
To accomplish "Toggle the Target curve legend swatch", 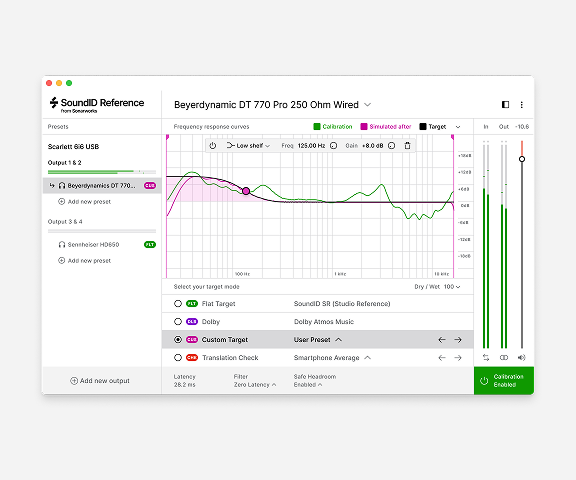I will 423,127.
